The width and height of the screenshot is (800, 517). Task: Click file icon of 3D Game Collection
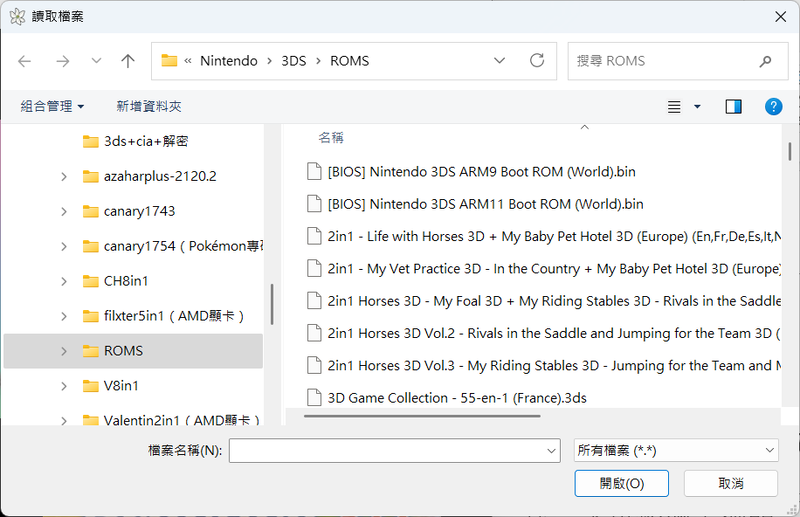[314, 397]
